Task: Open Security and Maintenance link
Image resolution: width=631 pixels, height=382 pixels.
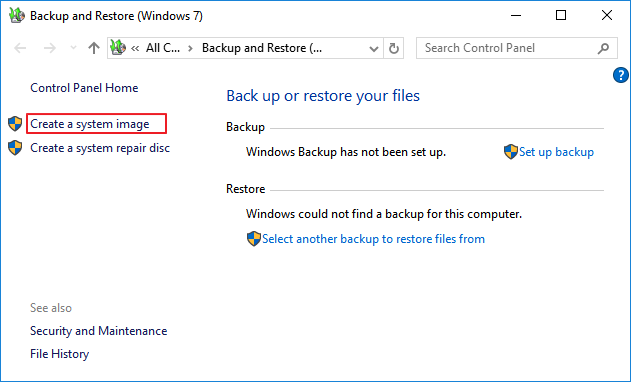Action: [x=99, y=331]
